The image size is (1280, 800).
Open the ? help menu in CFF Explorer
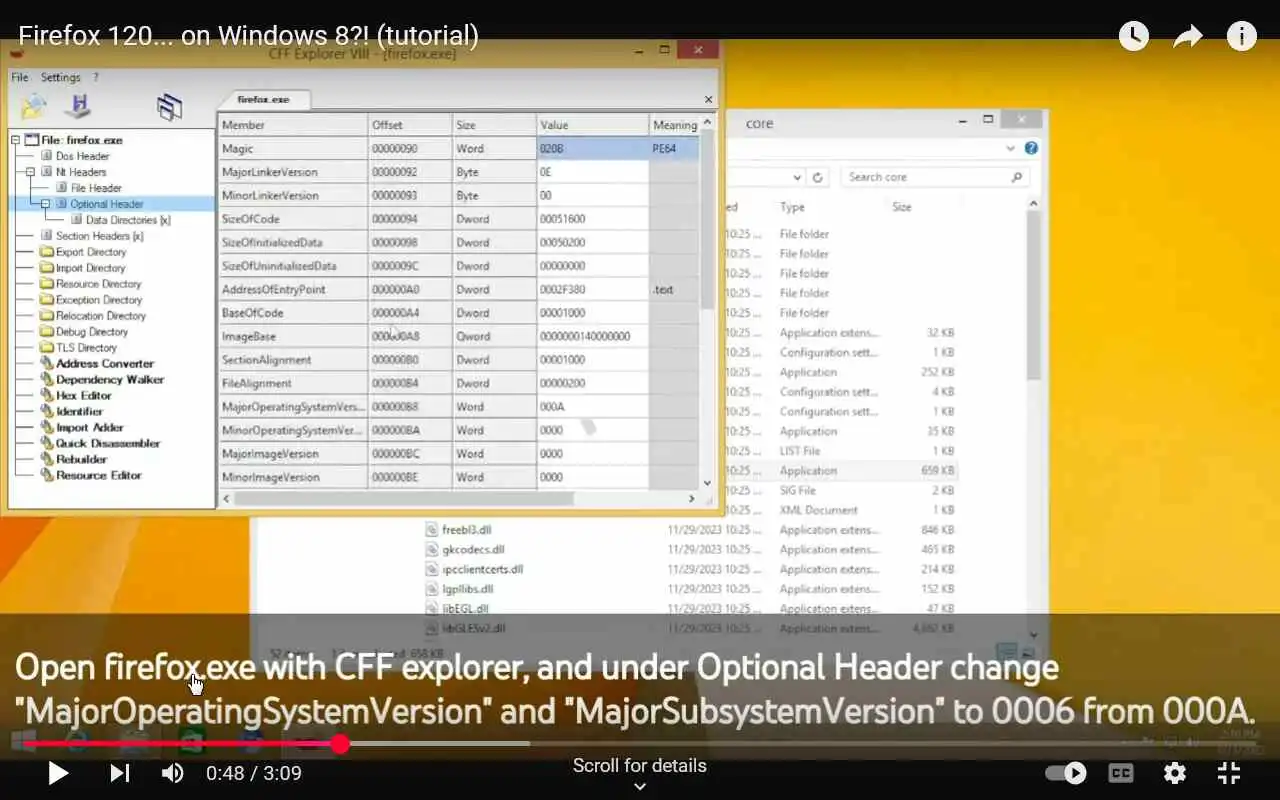pos(96,77)
